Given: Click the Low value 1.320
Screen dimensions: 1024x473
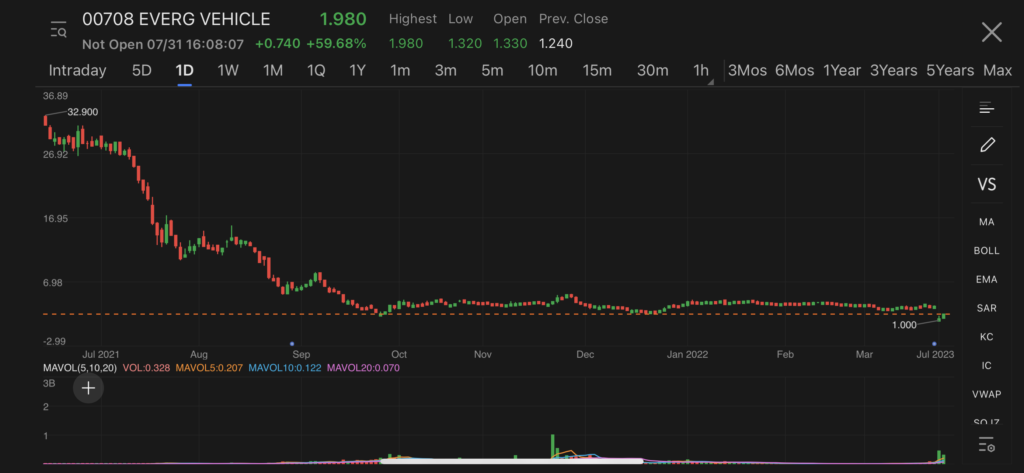Looking at the screenshot, I should coord(465,44).
